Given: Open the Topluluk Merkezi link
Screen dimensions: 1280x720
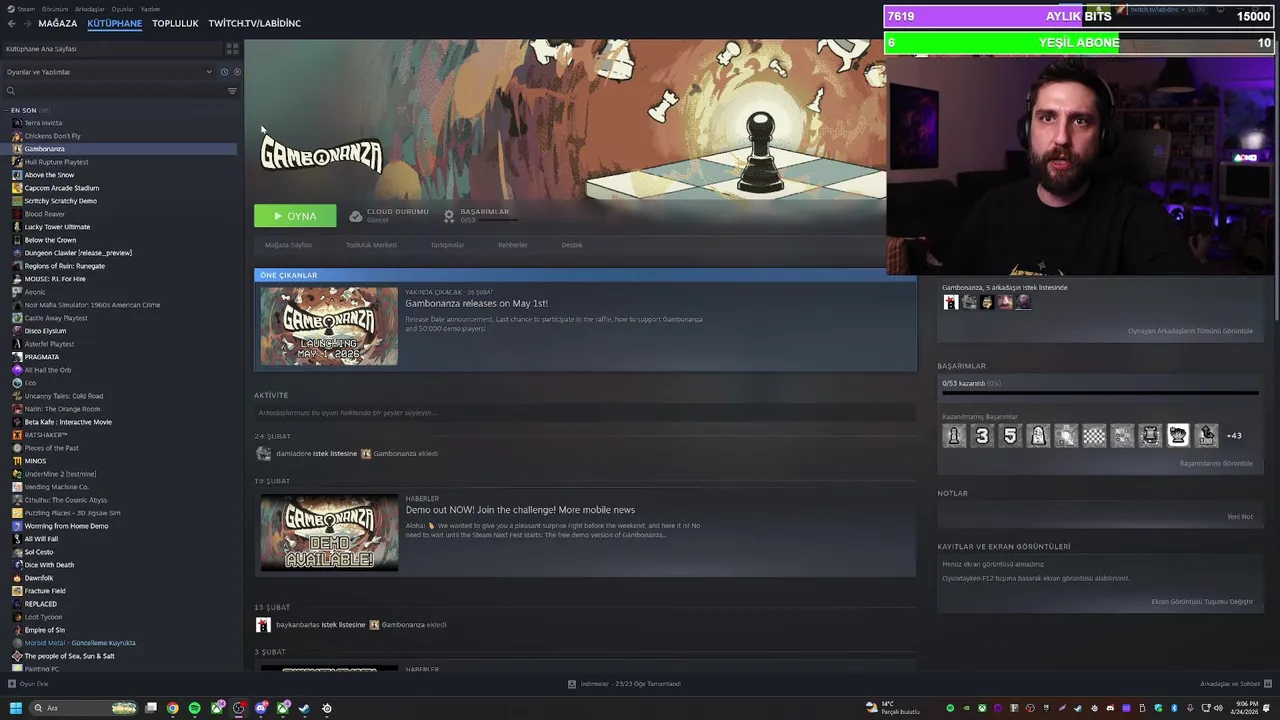Looking at the screenshot, I should point(371,245).
